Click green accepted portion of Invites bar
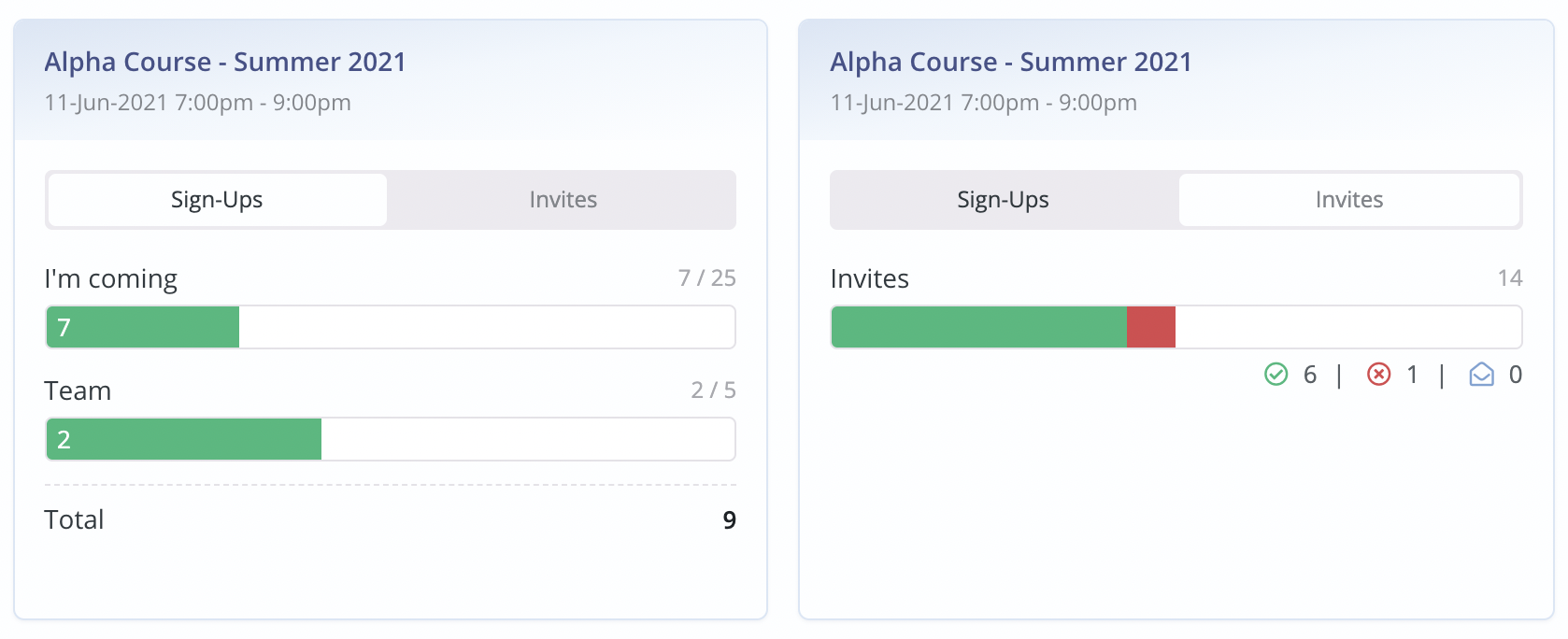The height and width of the screenshot is (639, 1568). tap(978, 328)
